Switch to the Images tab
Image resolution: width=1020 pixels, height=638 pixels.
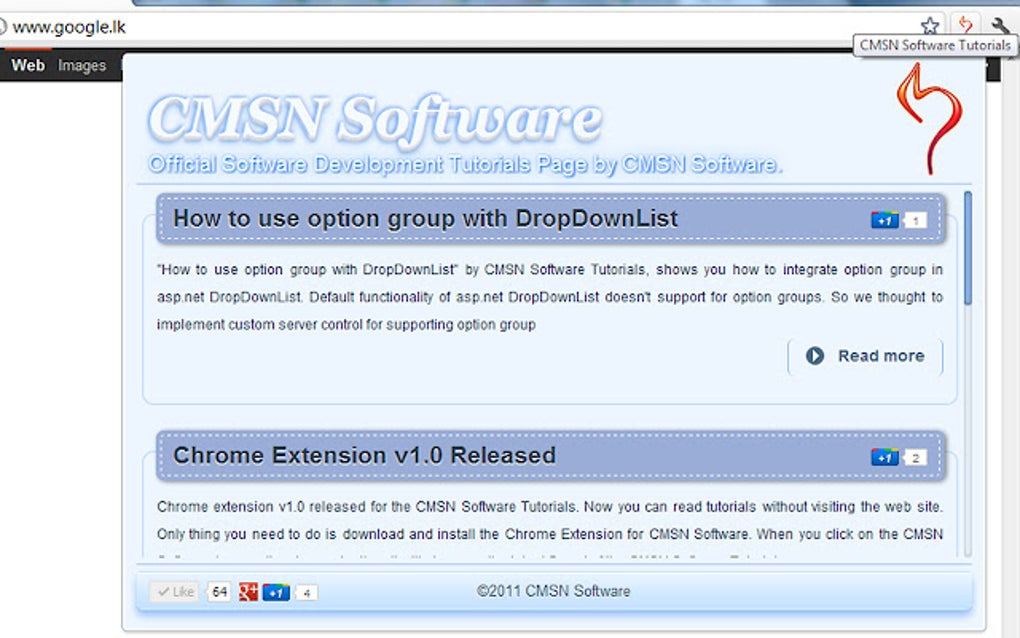coord(81,65)
